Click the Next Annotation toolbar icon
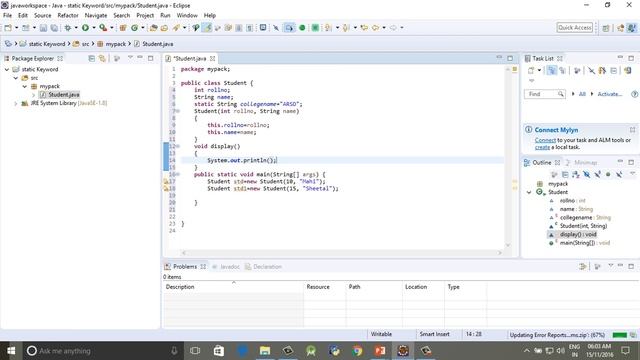640x360 pixels. 328,28
